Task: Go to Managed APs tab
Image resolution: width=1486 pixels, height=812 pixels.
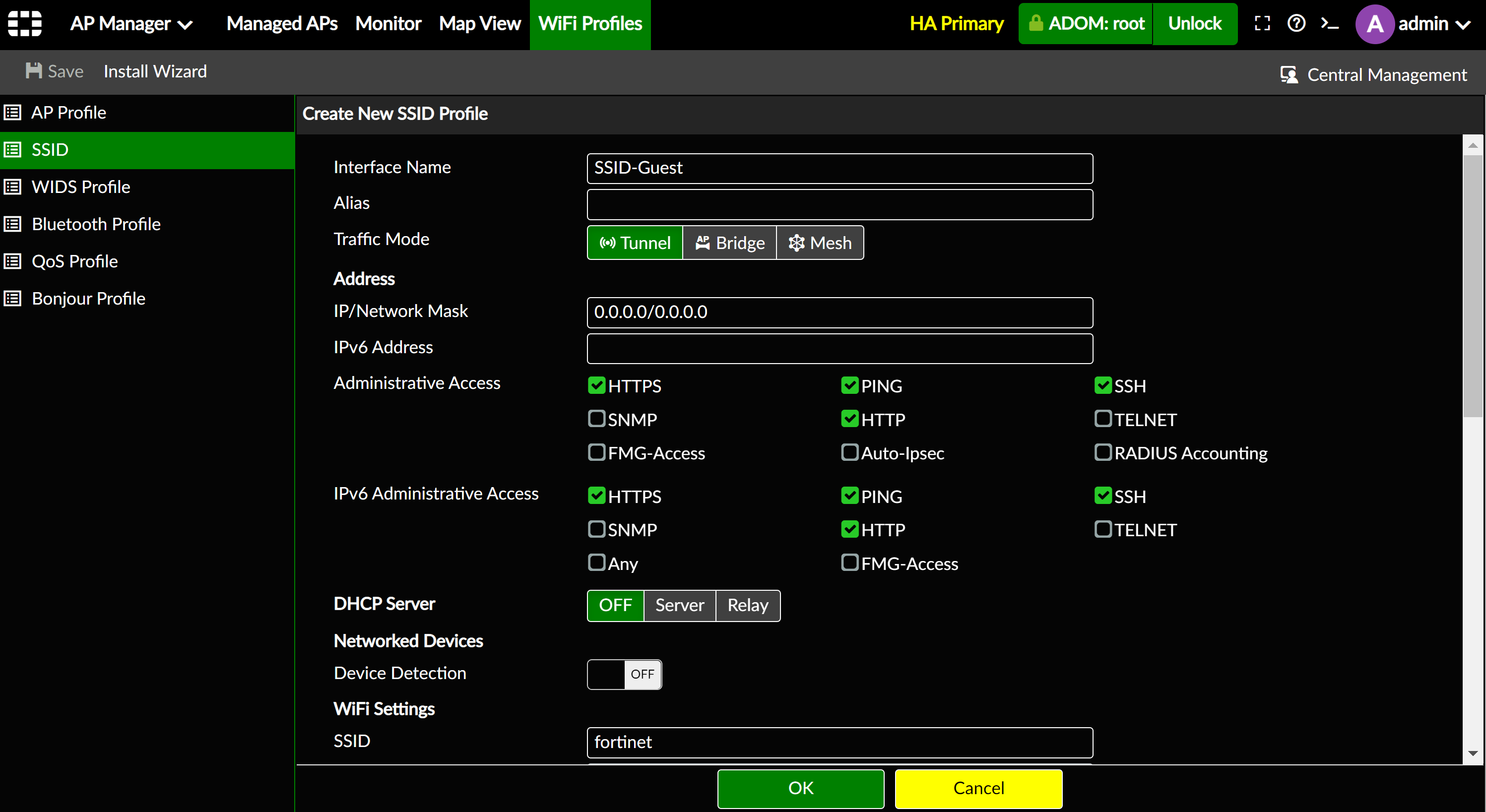Action: 282,24
